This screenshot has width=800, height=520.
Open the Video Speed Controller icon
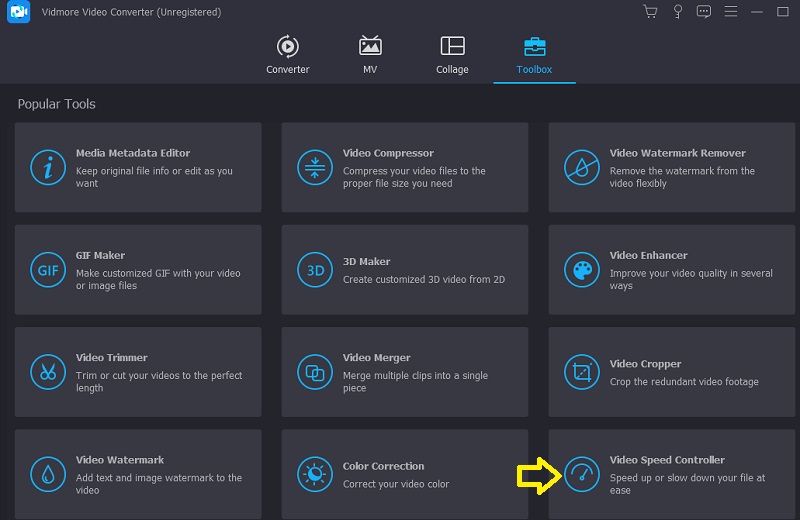click(x=581, y=474)
